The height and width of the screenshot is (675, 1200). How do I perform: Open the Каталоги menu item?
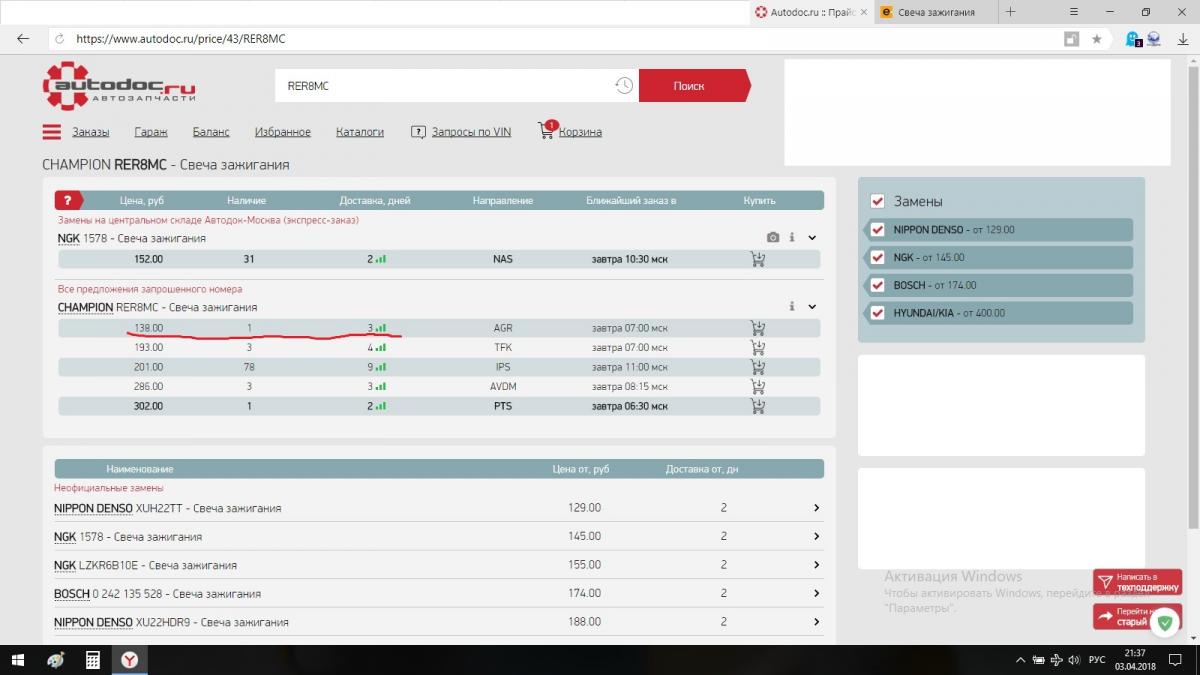coord(360,132)
